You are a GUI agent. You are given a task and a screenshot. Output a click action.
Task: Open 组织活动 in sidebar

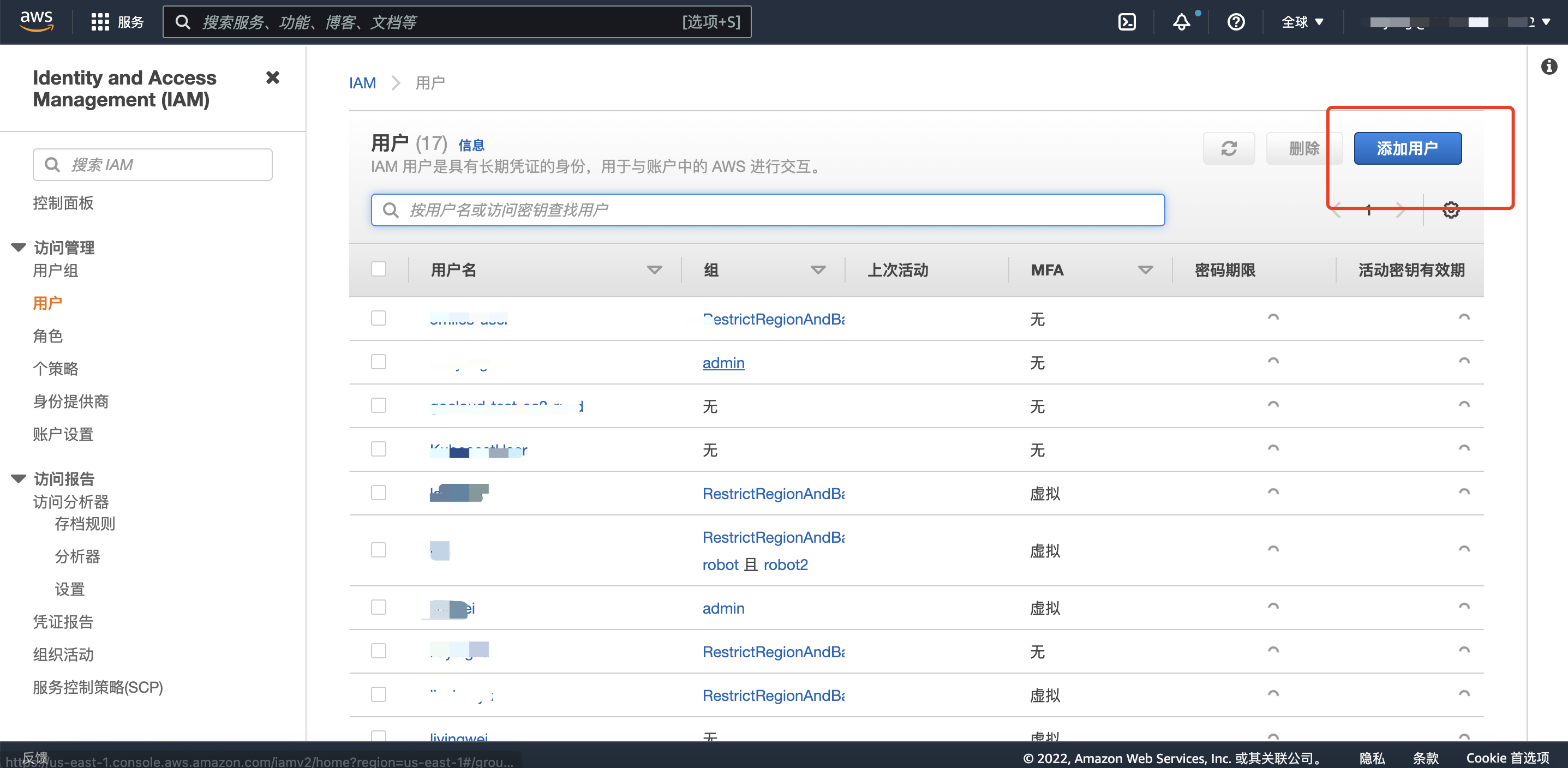[63, 655]
